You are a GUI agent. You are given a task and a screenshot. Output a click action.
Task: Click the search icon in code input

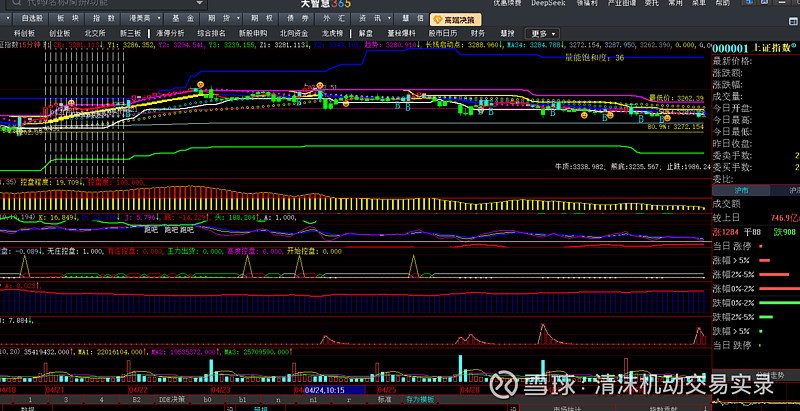click(x=16, y=5)
